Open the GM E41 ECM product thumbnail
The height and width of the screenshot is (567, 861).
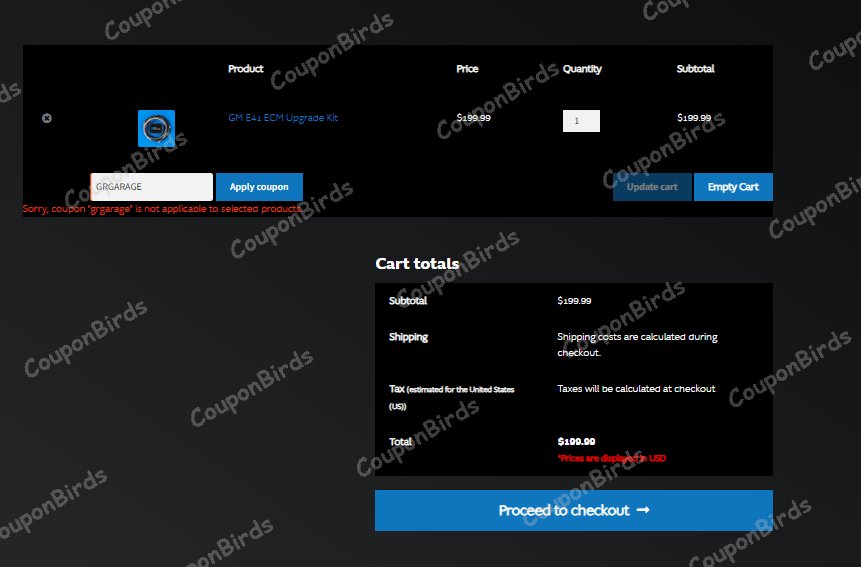(156, 129)
